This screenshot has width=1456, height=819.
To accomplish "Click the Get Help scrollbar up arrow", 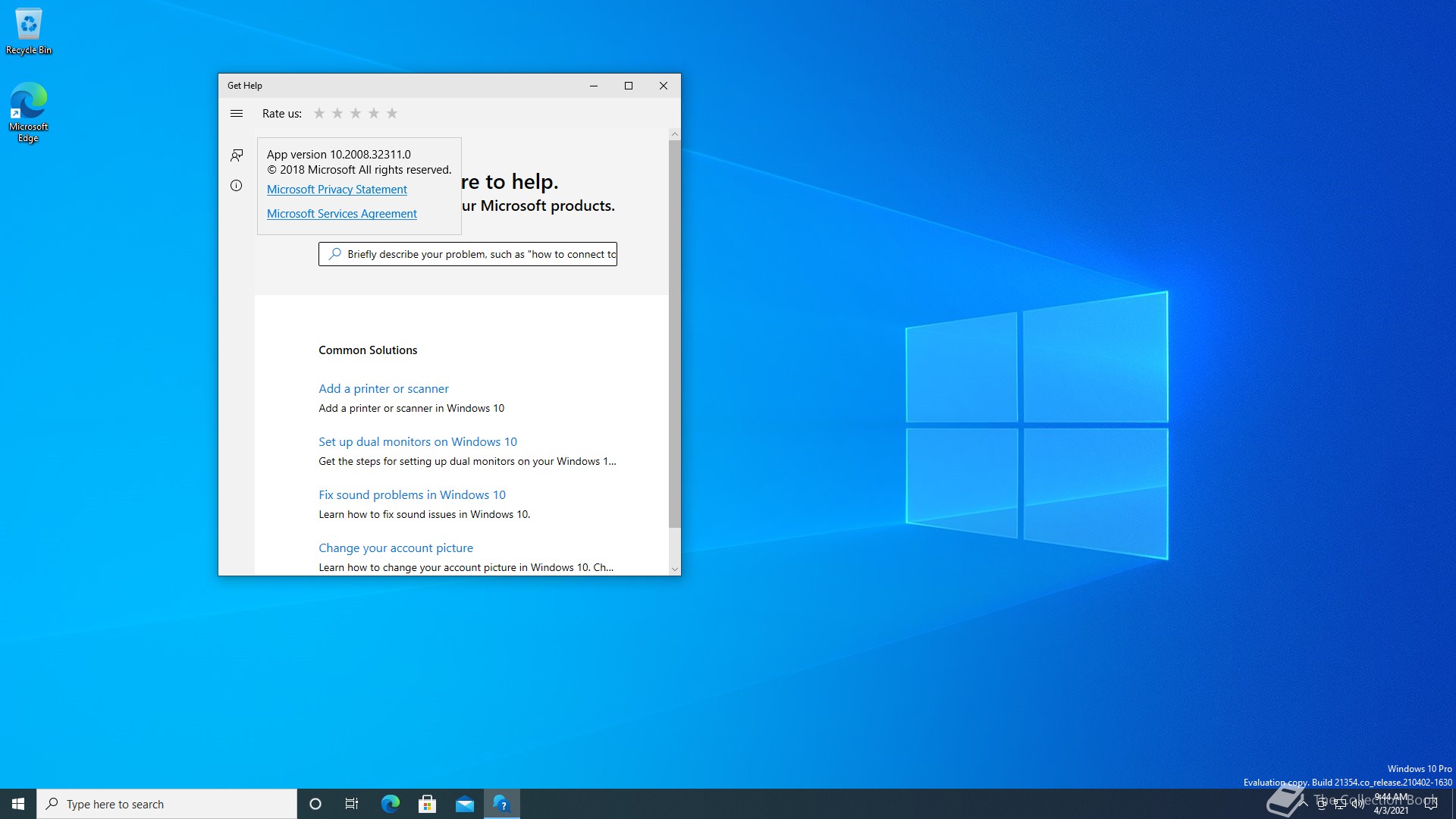I will pos(675,134).
